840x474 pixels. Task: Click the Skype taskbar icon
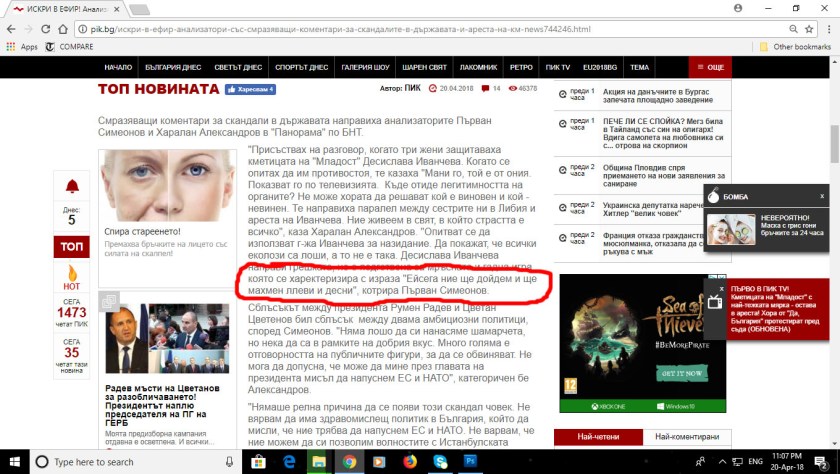[441, 462]
